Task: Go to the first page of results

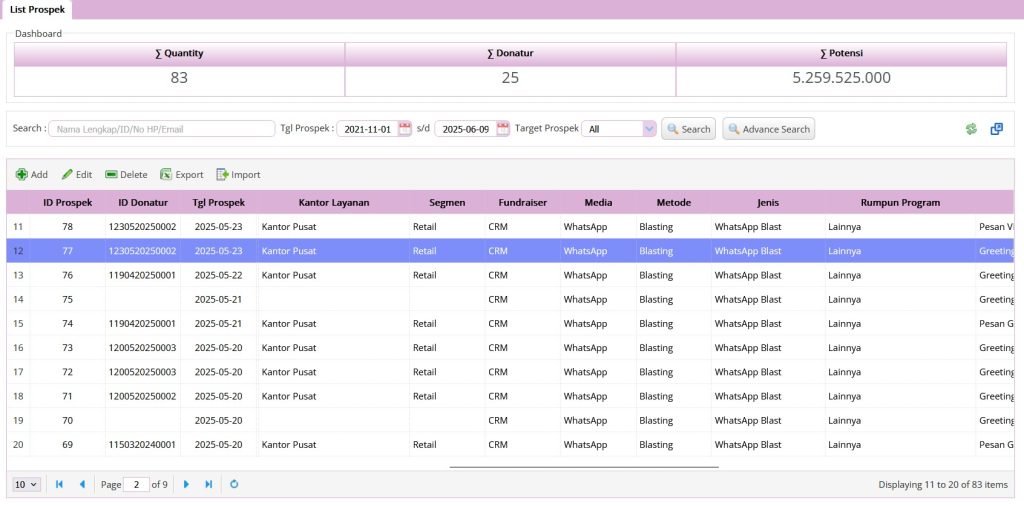Action: tap(60, 484)
